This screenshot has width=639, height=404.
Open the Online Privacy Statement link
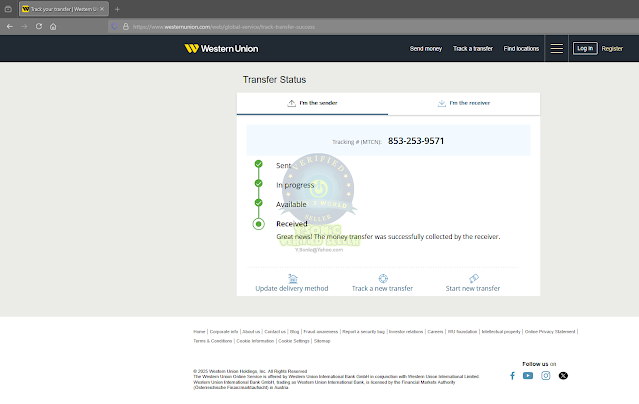pos(550,331)
